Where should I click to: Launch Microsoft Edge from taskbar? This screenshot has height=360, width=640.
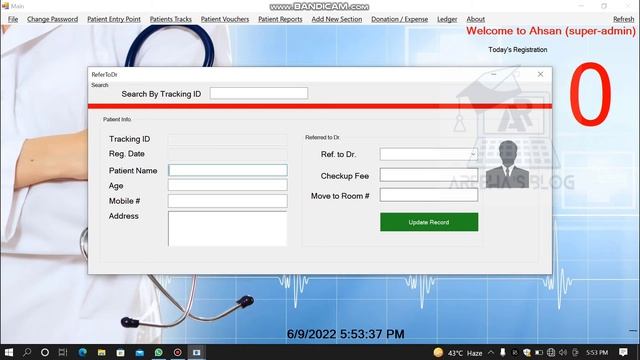pos(82,352)
